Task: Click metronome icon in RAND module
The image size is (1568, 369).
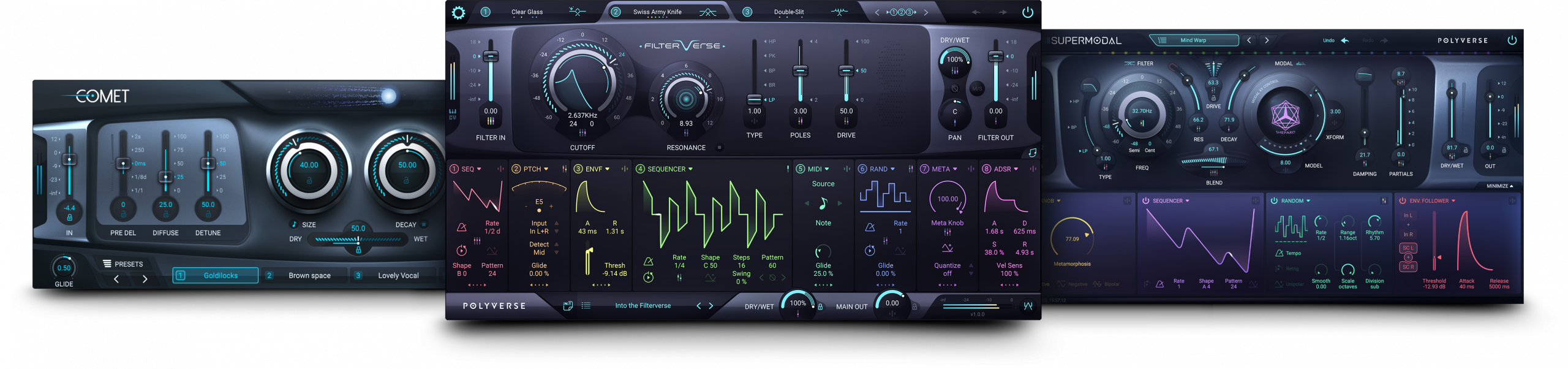Action: coord(870,227)
